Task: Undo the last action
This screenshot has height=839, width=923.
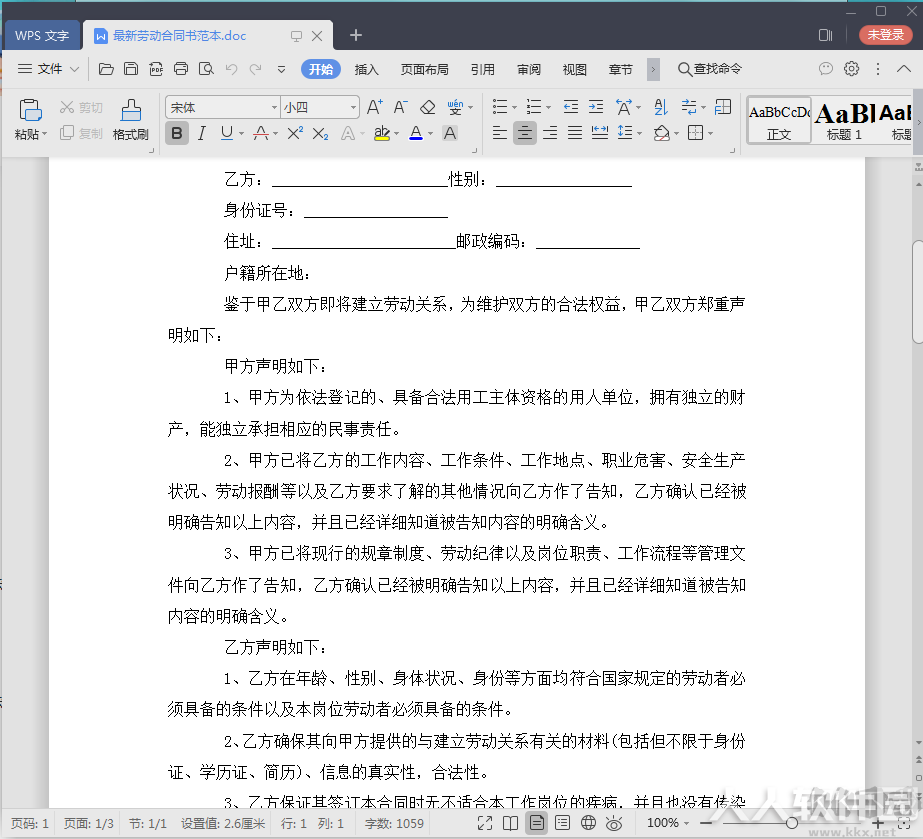Action: click(231, 69)
